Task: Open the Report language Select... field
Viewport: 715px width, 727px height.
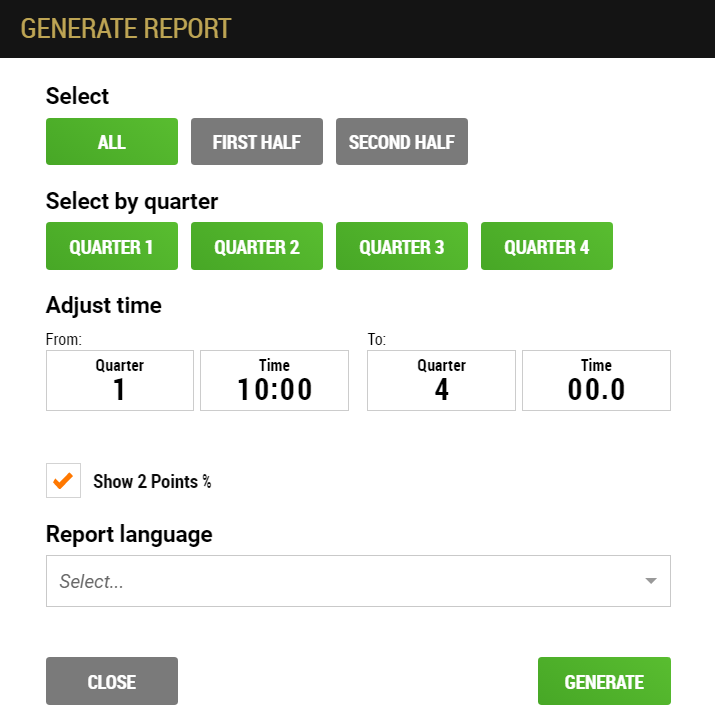Action: (x=358, y=581)
